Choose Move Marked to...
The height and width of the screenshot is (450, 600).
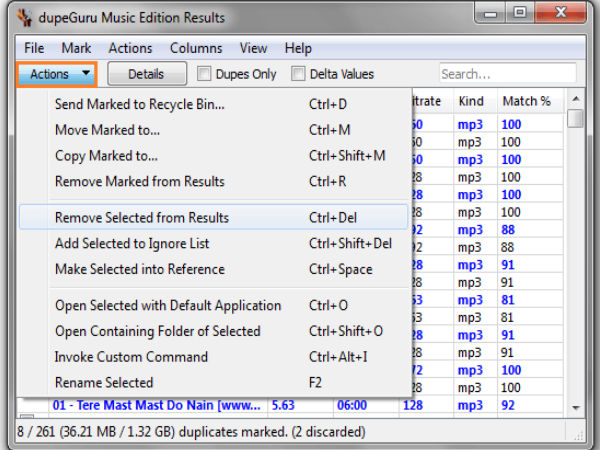pyautogui.click(x=214, y=130)
